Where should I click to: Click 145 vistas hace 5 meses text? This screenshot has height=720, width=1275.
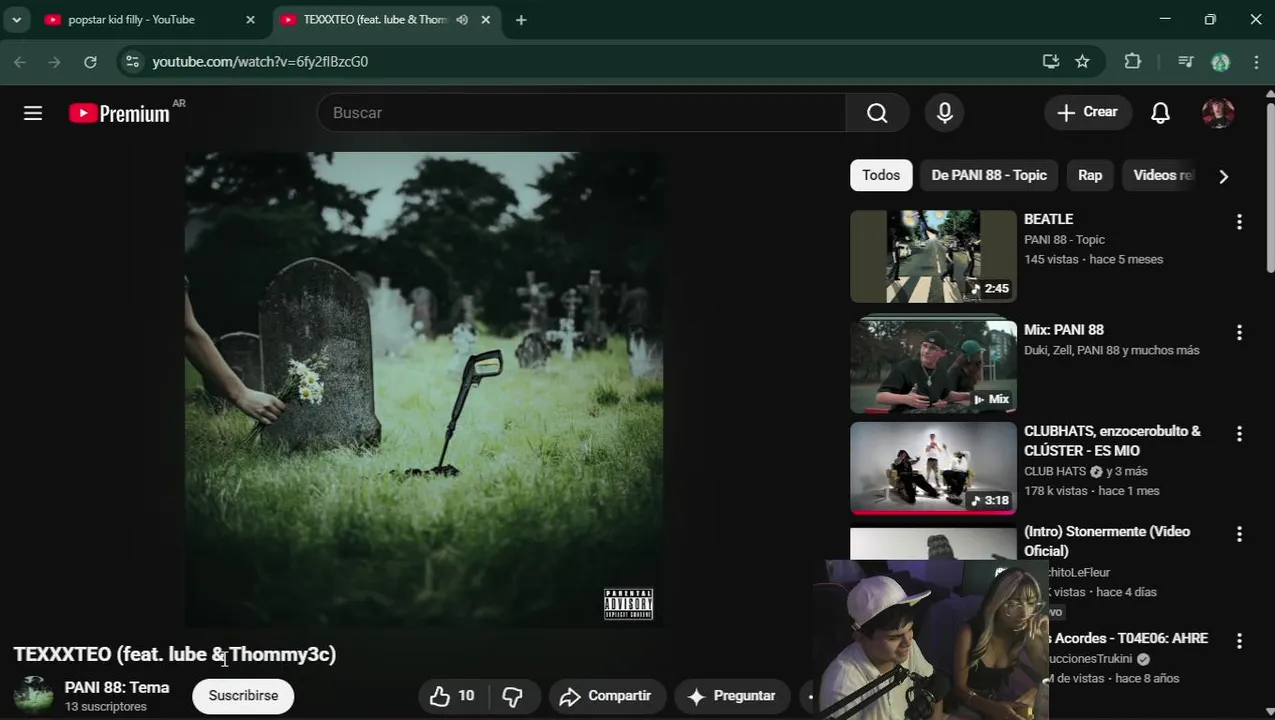(1093, 260)
